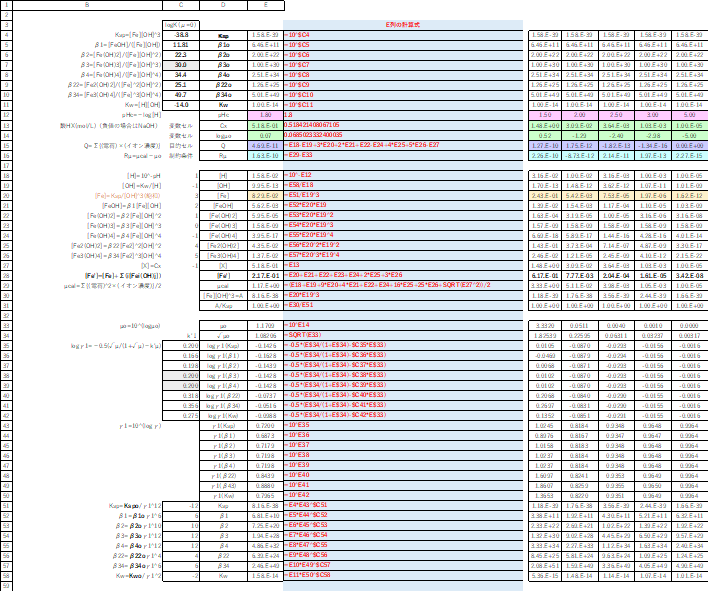The height and width of the screenshot is (592, 709).
Task: Click the orange 2.43.E-01 cell
Action: [545, 195]
